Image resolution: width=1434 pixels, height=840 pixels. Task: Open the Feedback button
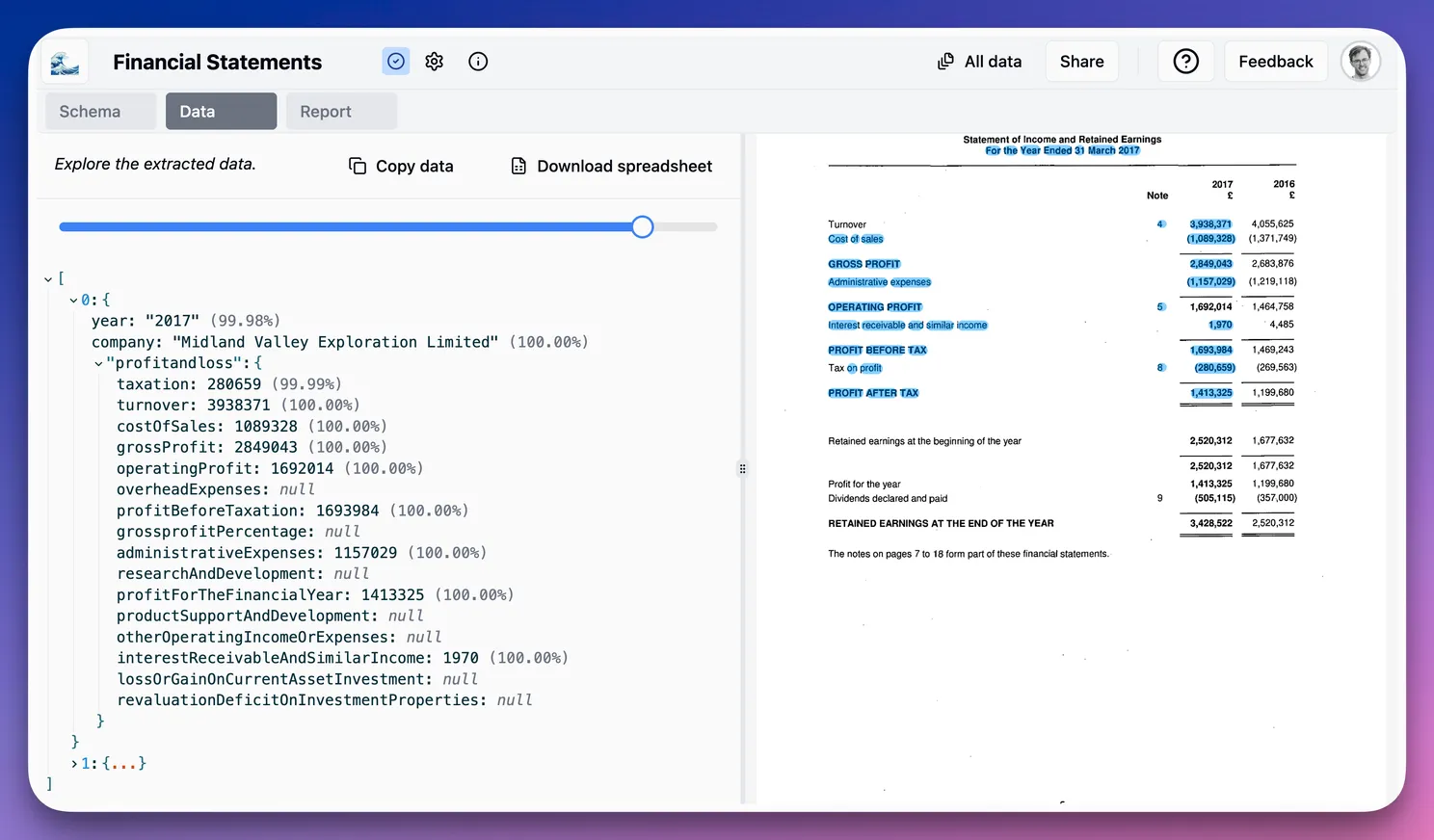pyautogui.click(x=1275, y=62)
